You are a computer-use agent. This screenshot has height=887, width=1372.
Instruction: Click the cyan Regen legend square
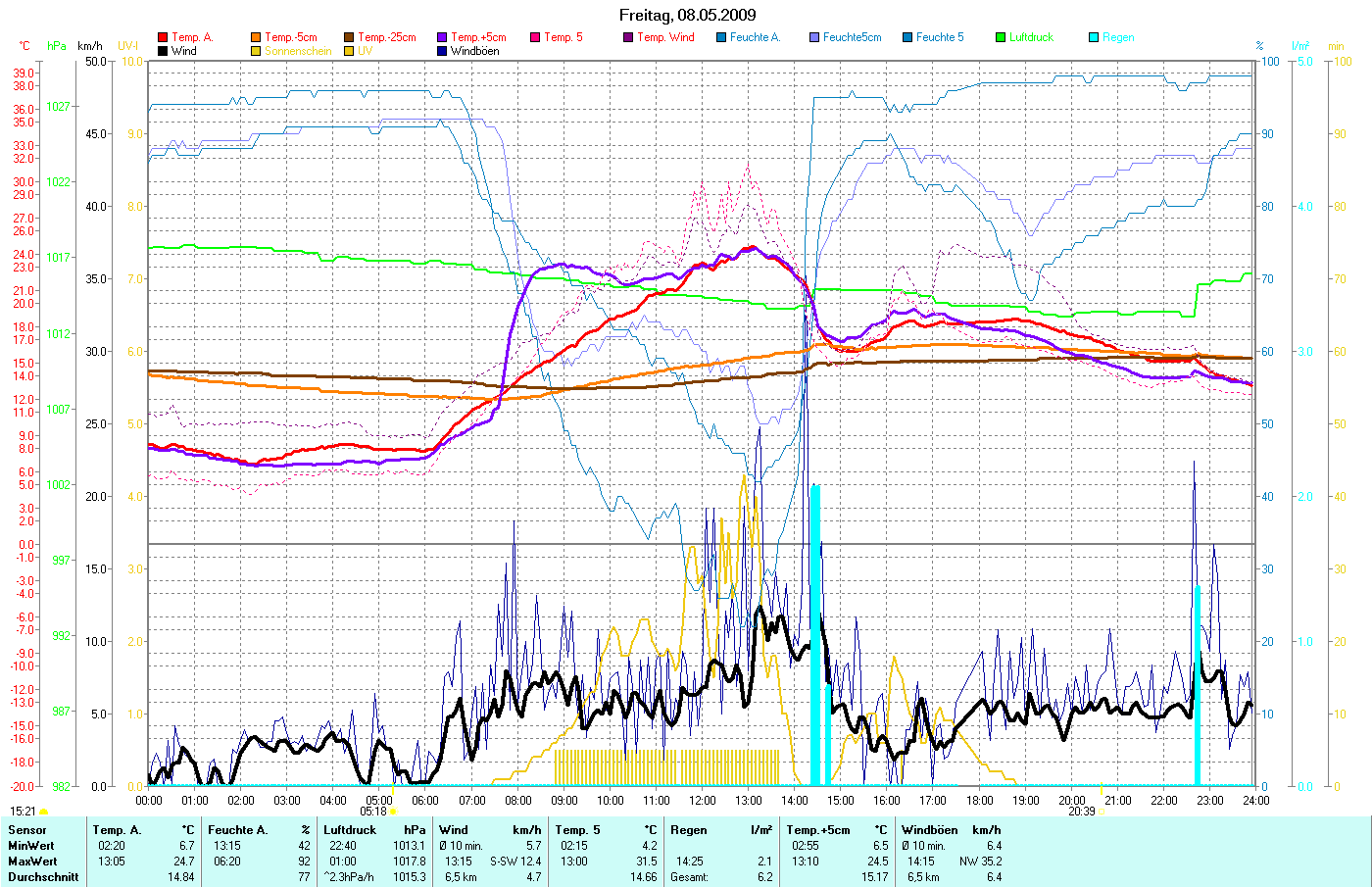[x=1094, y=37]
